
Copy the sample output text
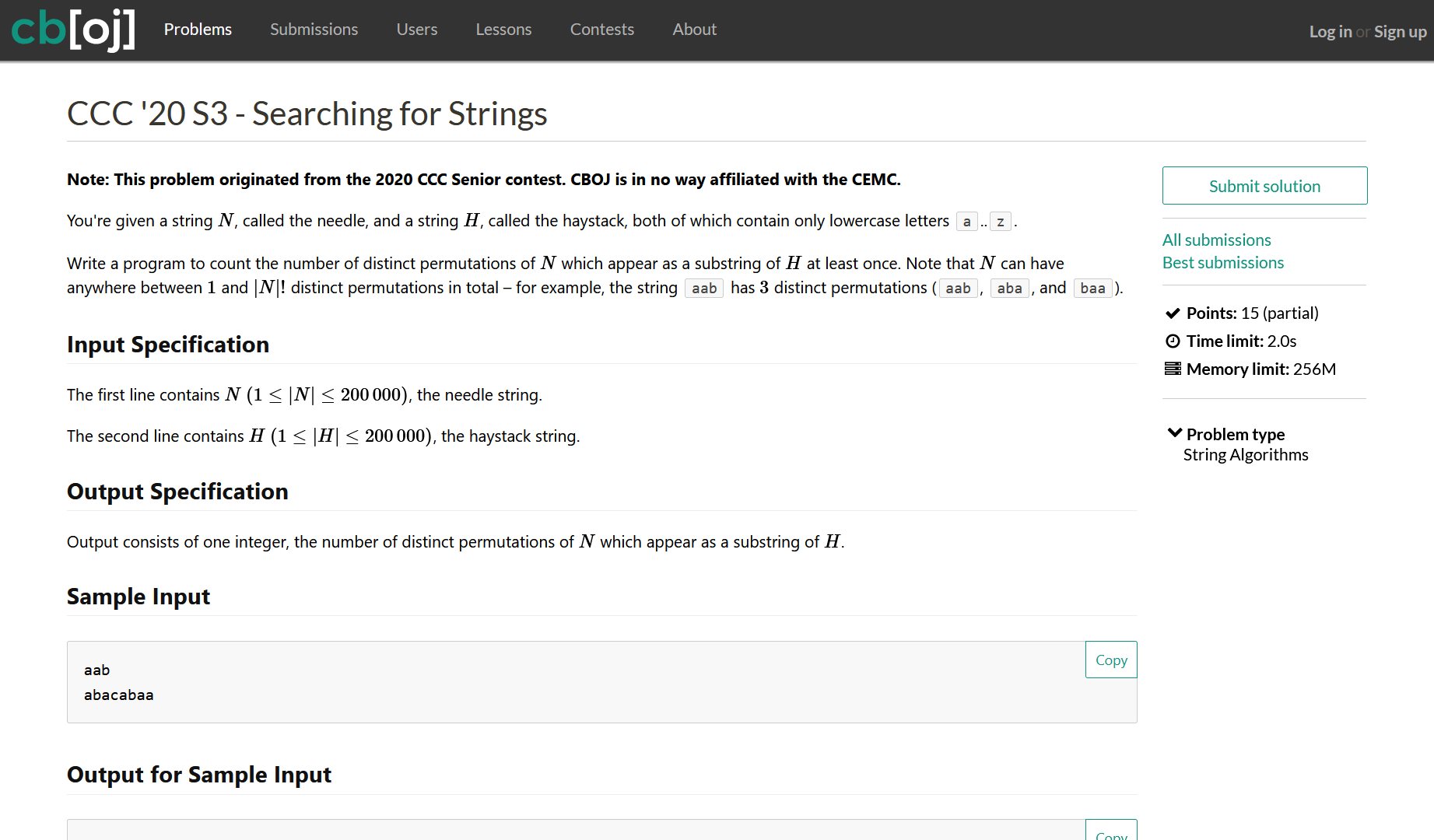(1111, 830)
